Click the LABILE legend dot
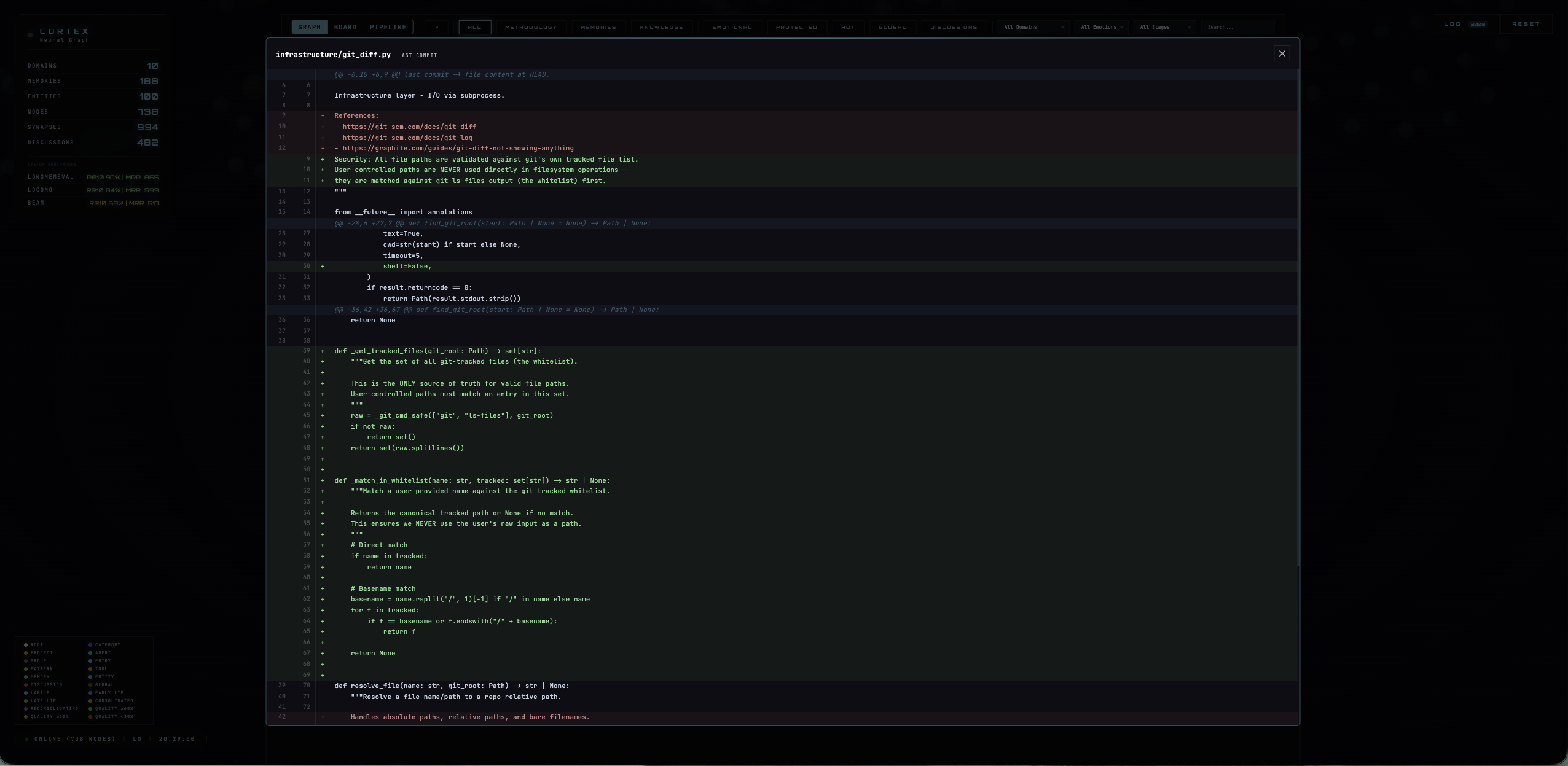The width and height of the screenshot is (1568, 766). (26, 693)
